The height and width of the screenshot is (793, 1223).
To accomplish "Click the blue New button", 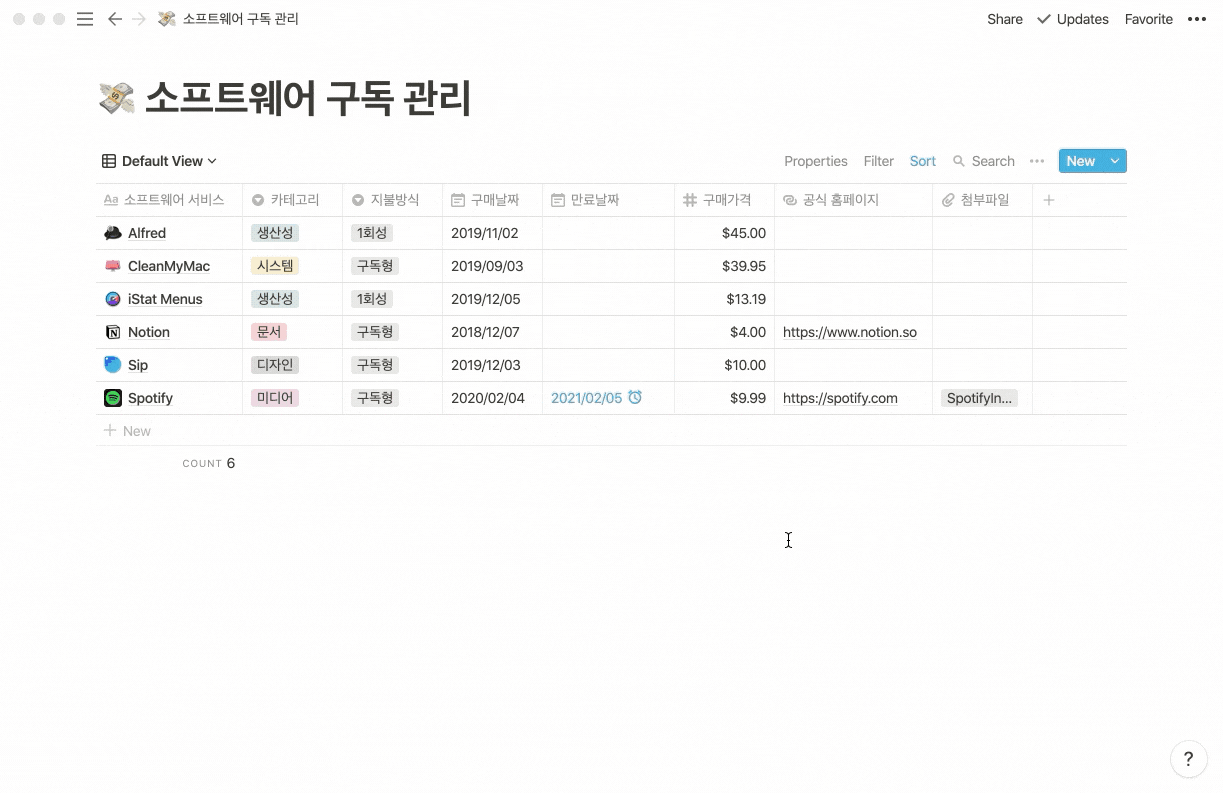I will tap(1081, 161).
